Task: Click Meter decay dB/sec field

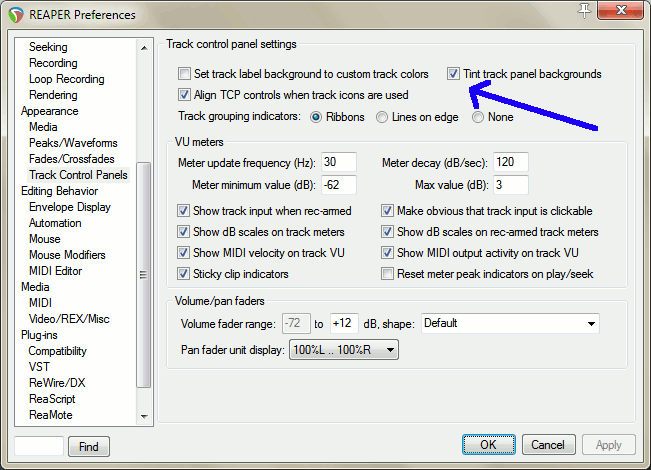Action: 511,162
